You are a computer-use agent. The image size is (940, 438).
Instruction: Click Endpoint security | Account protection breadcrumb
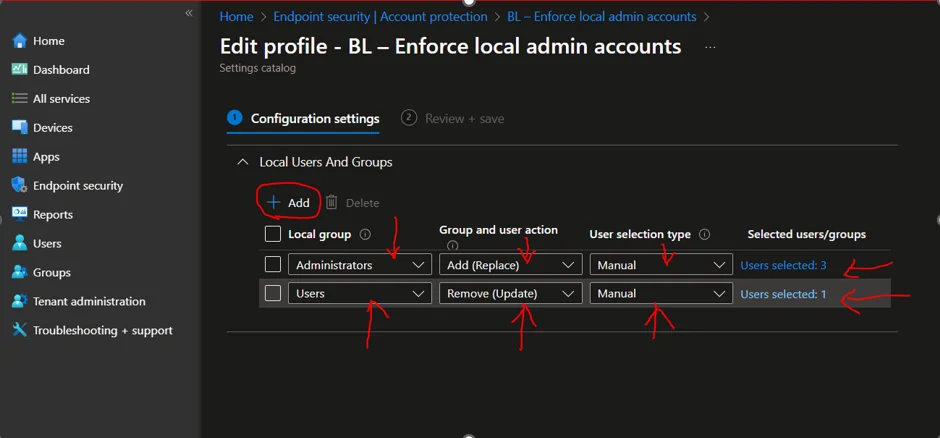tap(380, 17)
